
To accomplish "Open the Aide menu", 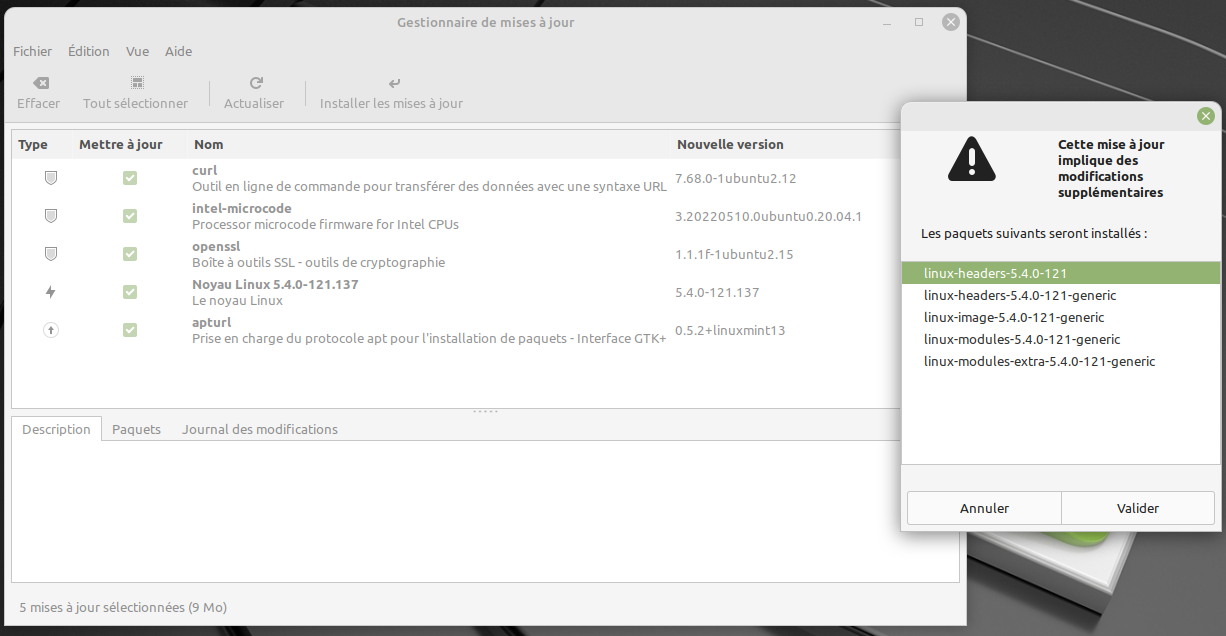I will pyautogui.click(x=178, y=51).
